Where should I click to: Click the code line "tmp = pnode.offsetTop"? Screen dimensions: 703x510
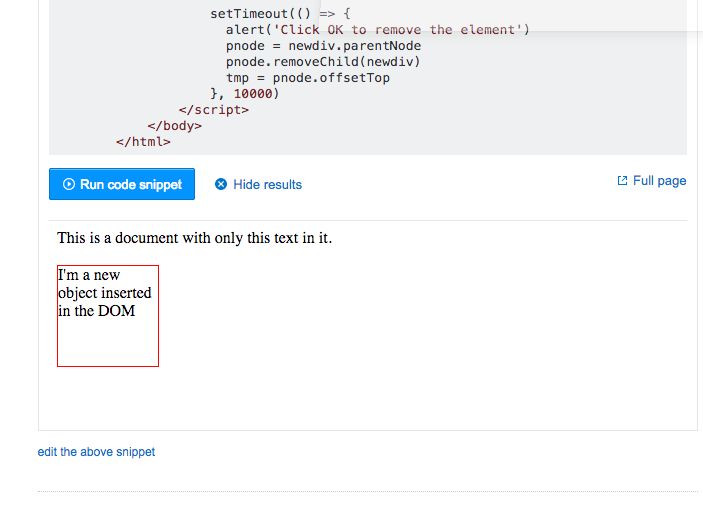coord(308,78)
